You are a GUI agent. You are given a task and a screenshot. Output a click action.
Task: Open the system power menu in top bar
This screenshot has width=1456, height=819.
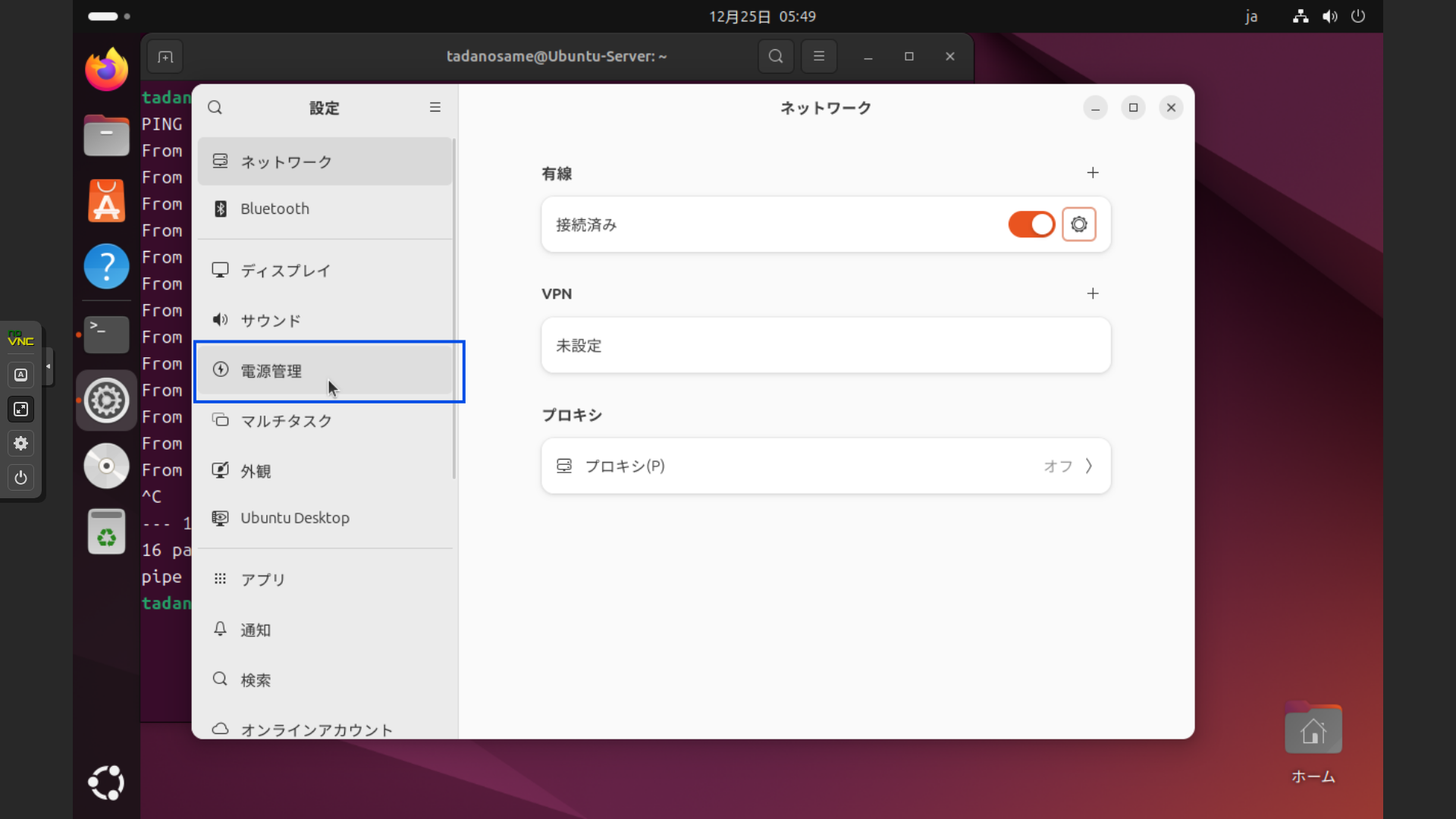click(1357, 16)
